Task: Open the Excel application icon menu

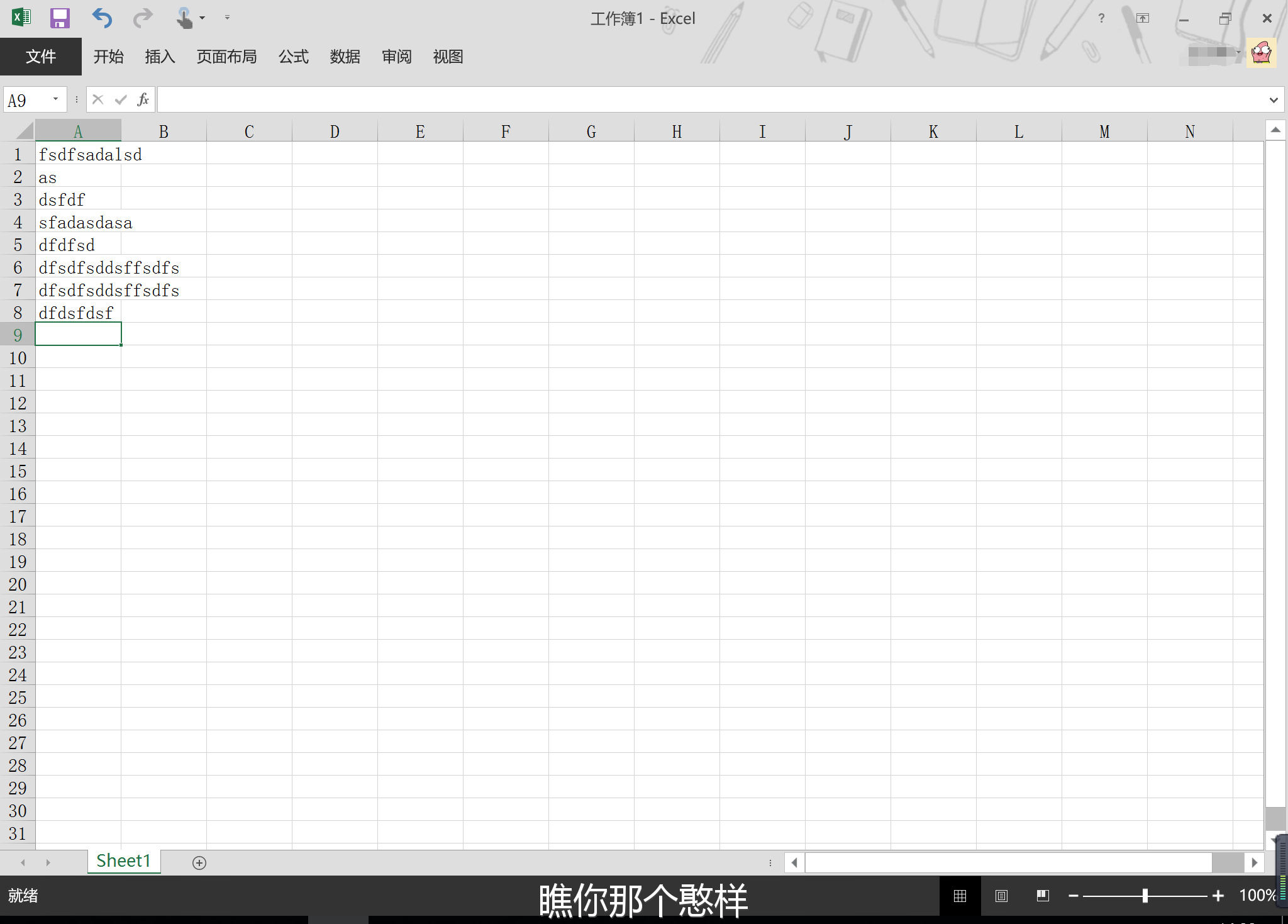Action: tap(21, 18)
